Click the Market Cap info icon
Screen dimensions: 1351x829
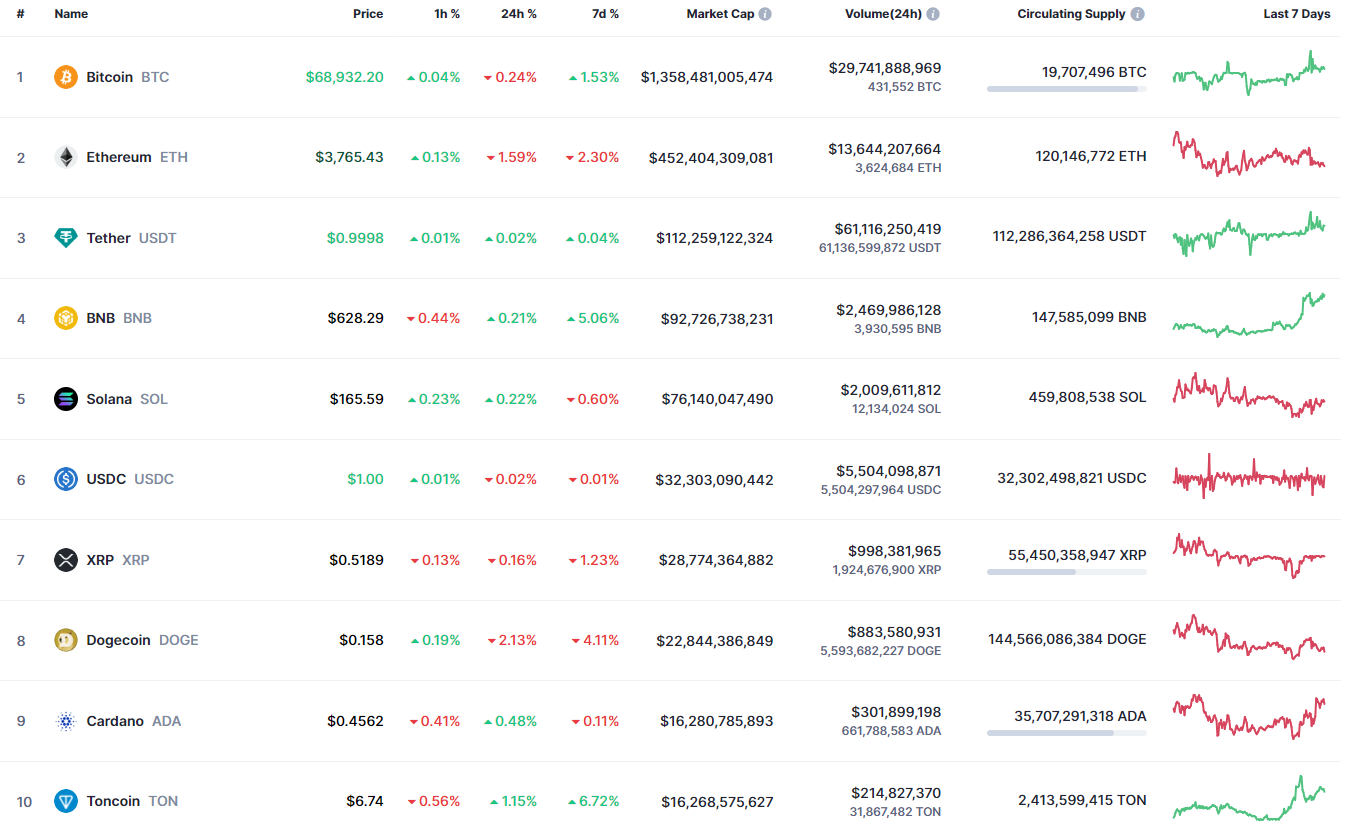[x=765, y=14]
